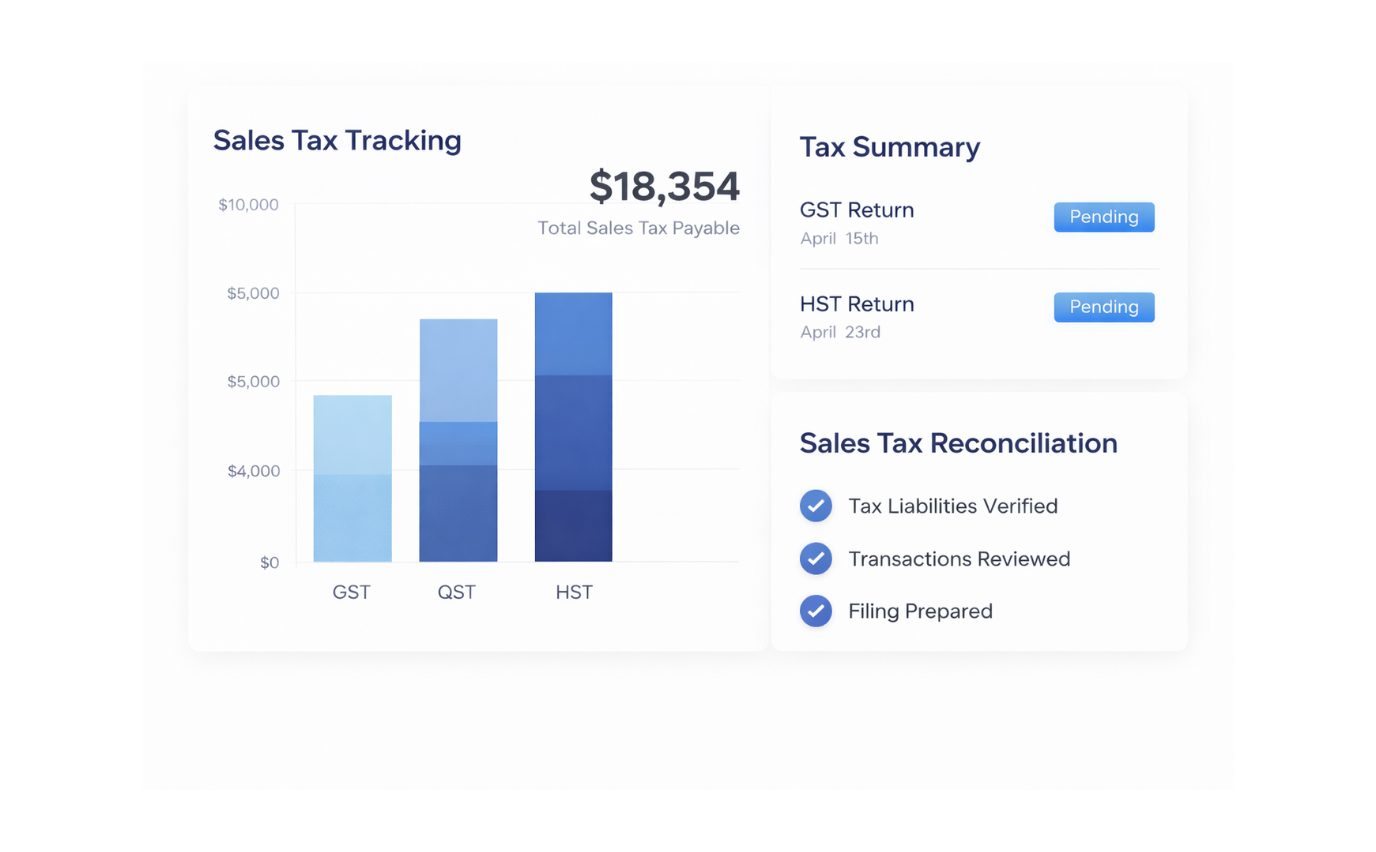Click the darkest bottom segment of HST bar
Screen dimensions: 1376x852
[x=573, y=526]
